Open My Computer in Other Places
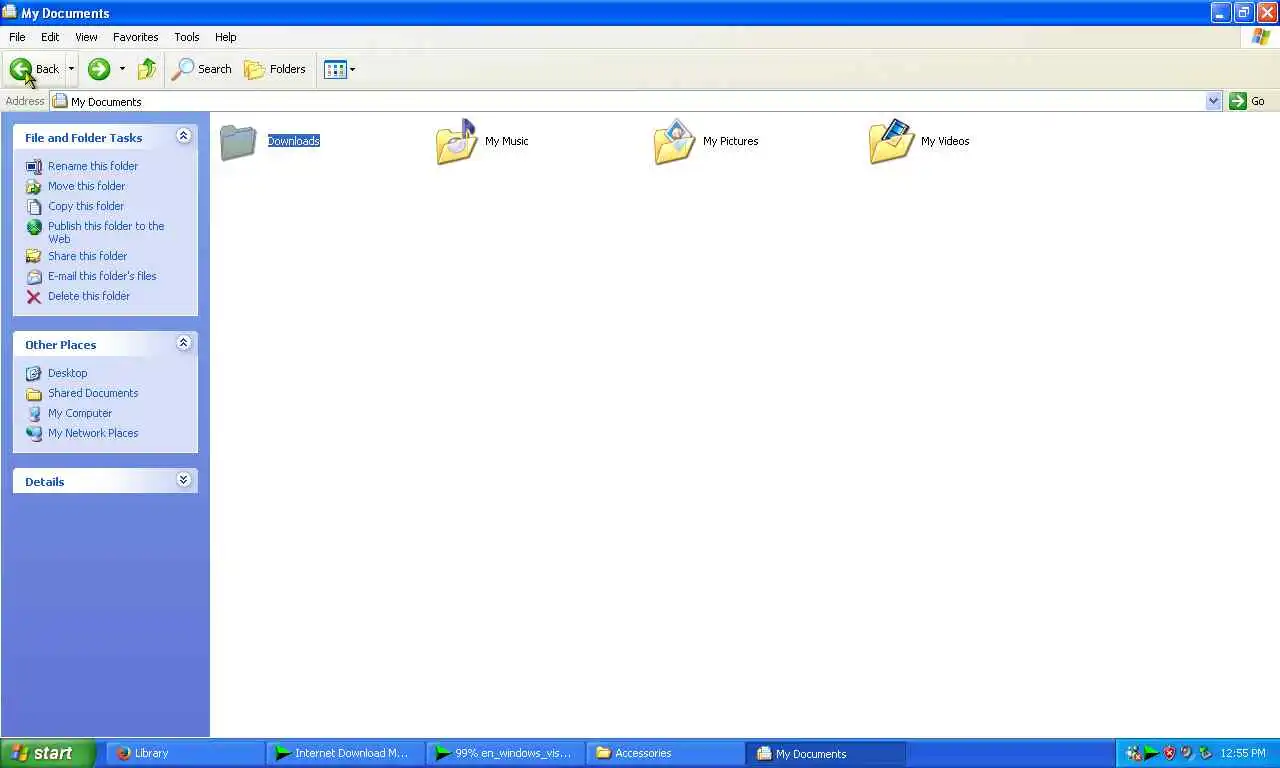 click(x=80, y=413)
